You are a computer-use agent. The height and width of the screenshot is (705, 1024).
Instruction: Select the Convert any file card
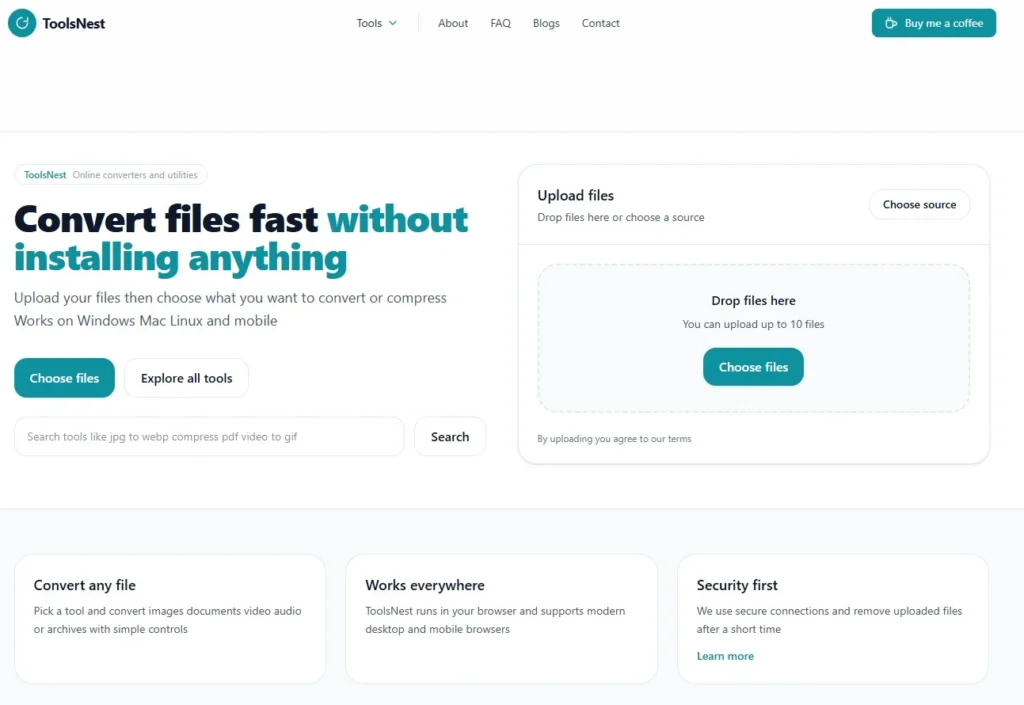170,618
